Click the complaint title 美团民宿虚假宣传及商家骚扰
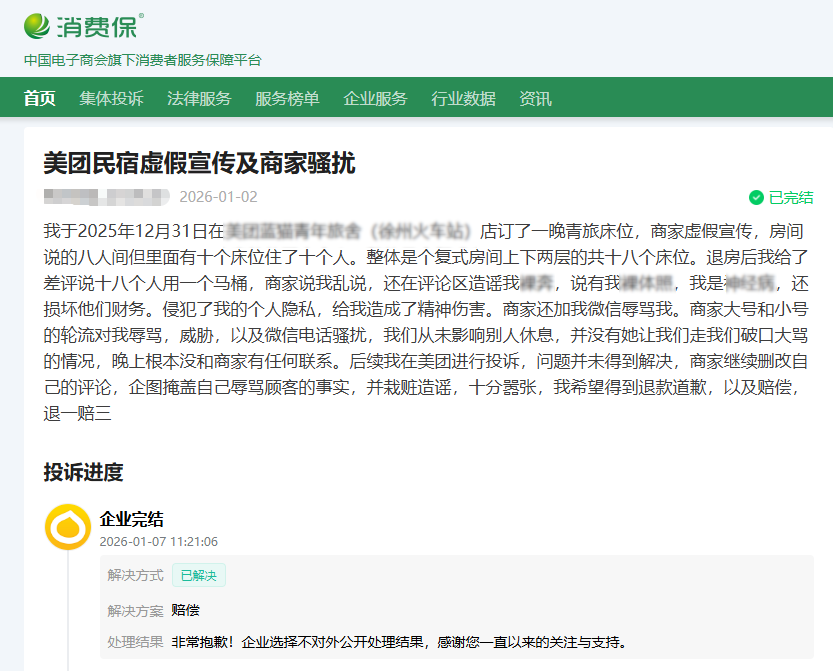833x671 pixels. pyautogui.click(x=199, y=163)
